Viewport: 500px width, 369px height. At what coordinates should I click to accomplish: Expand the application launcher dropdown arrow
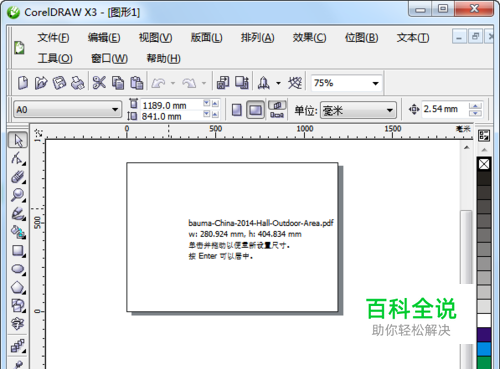278,83
